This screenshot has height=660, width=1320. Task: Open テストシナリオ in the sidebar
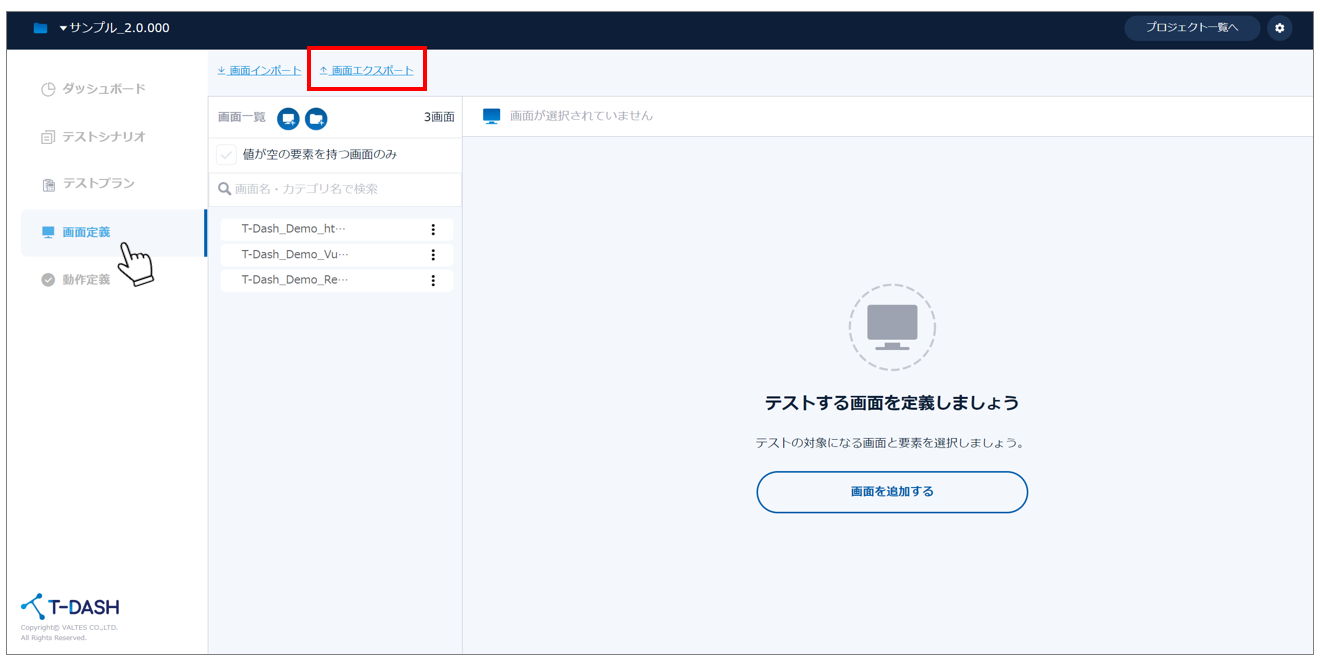(103, 137)
